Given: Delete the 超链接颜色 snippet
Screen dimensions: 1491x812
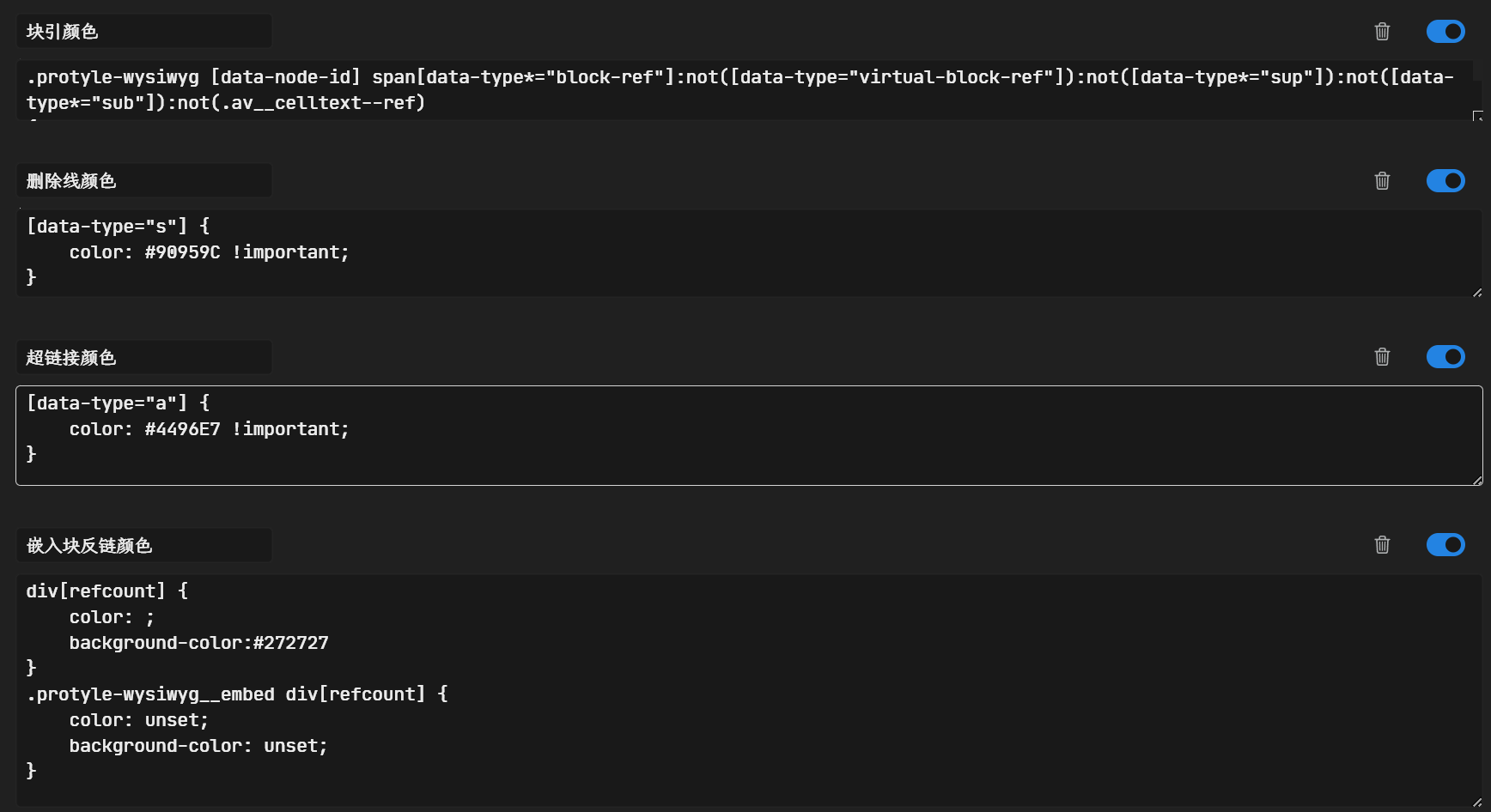Looking at the screenshot, I should click(1382, 357).
